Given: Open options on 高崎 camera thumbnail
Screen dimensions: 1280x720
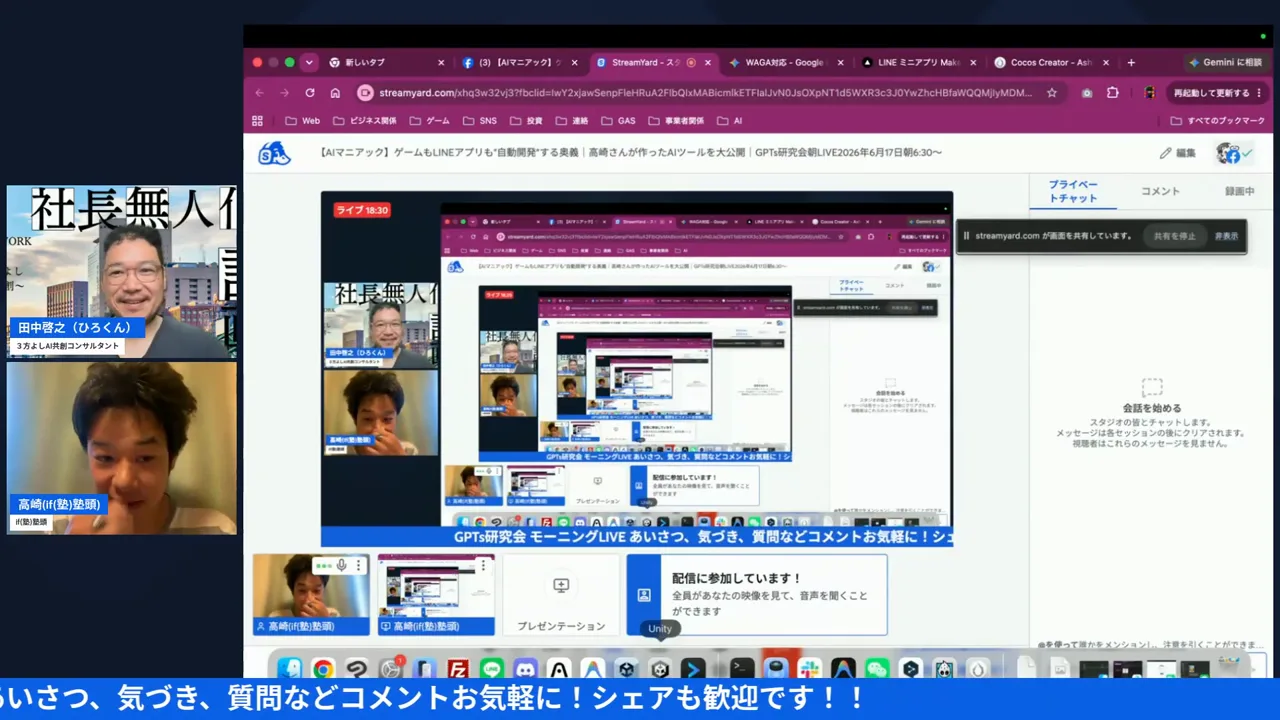Looking at the screenshot, I should pyautogui.click(x=359, y=565).
